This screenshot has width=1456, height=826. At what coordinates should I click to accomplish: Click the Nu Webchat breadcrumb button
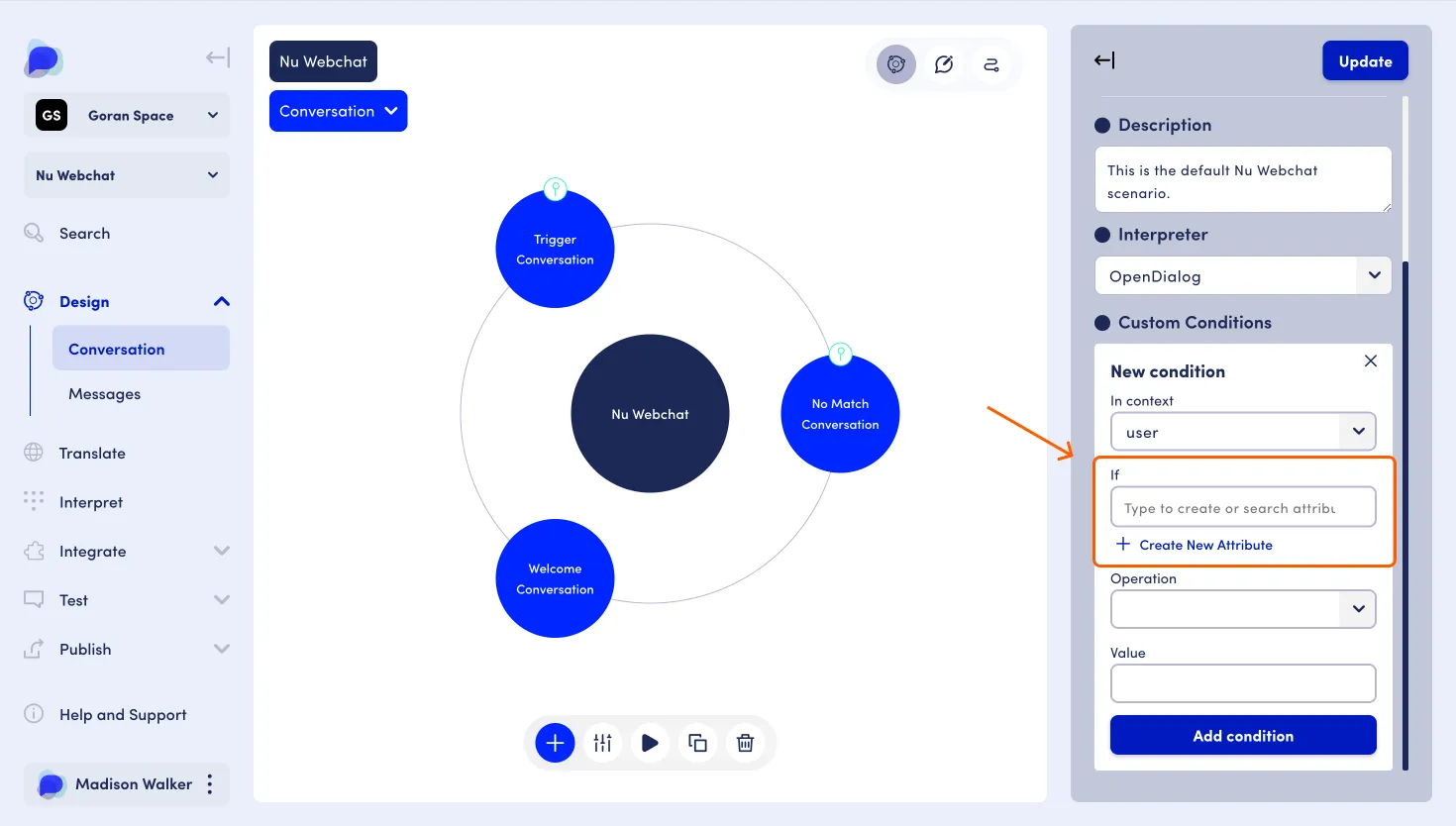point(323,61)
